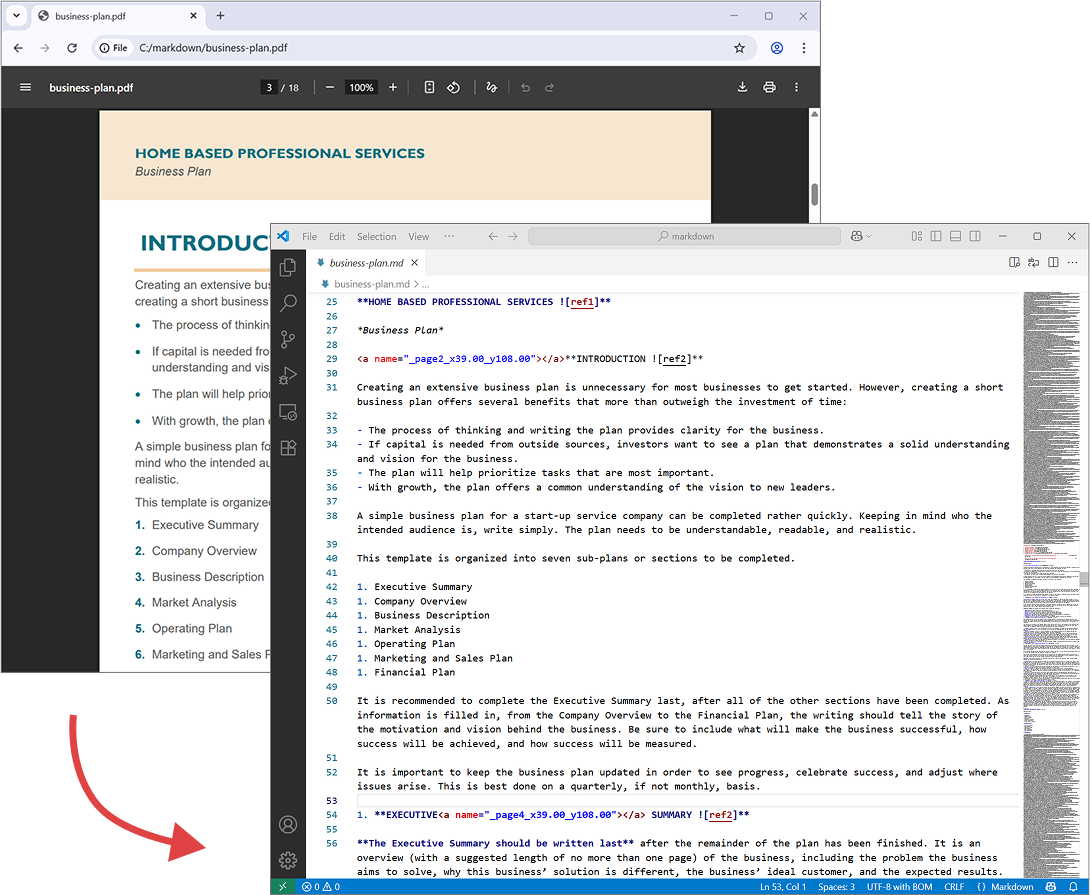Select the Source Control icon

[288, 339]
